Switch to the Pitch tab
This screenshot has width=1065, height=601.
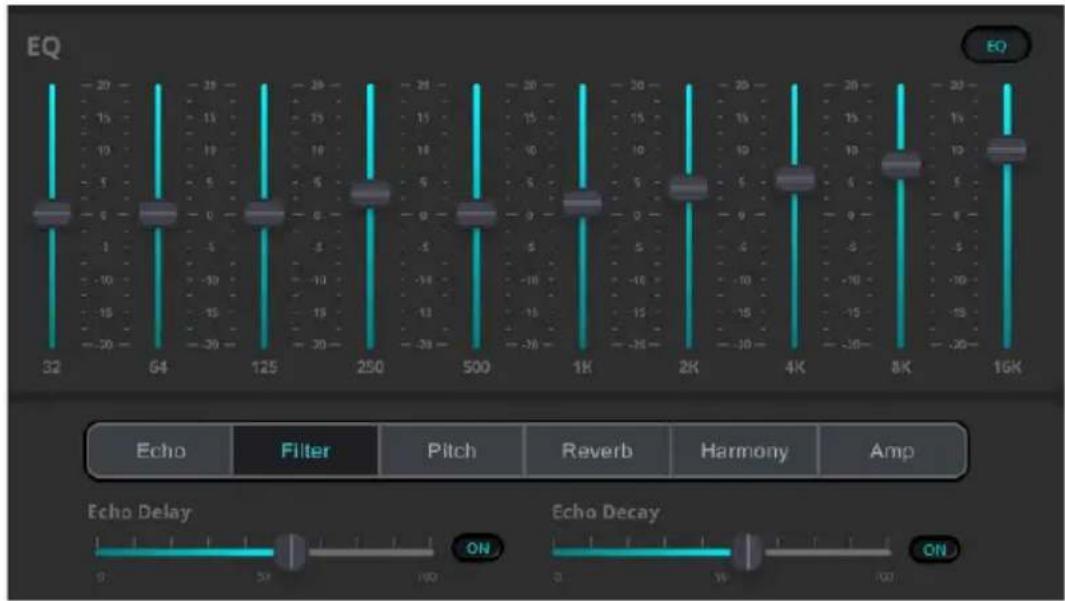coord(452,451)
